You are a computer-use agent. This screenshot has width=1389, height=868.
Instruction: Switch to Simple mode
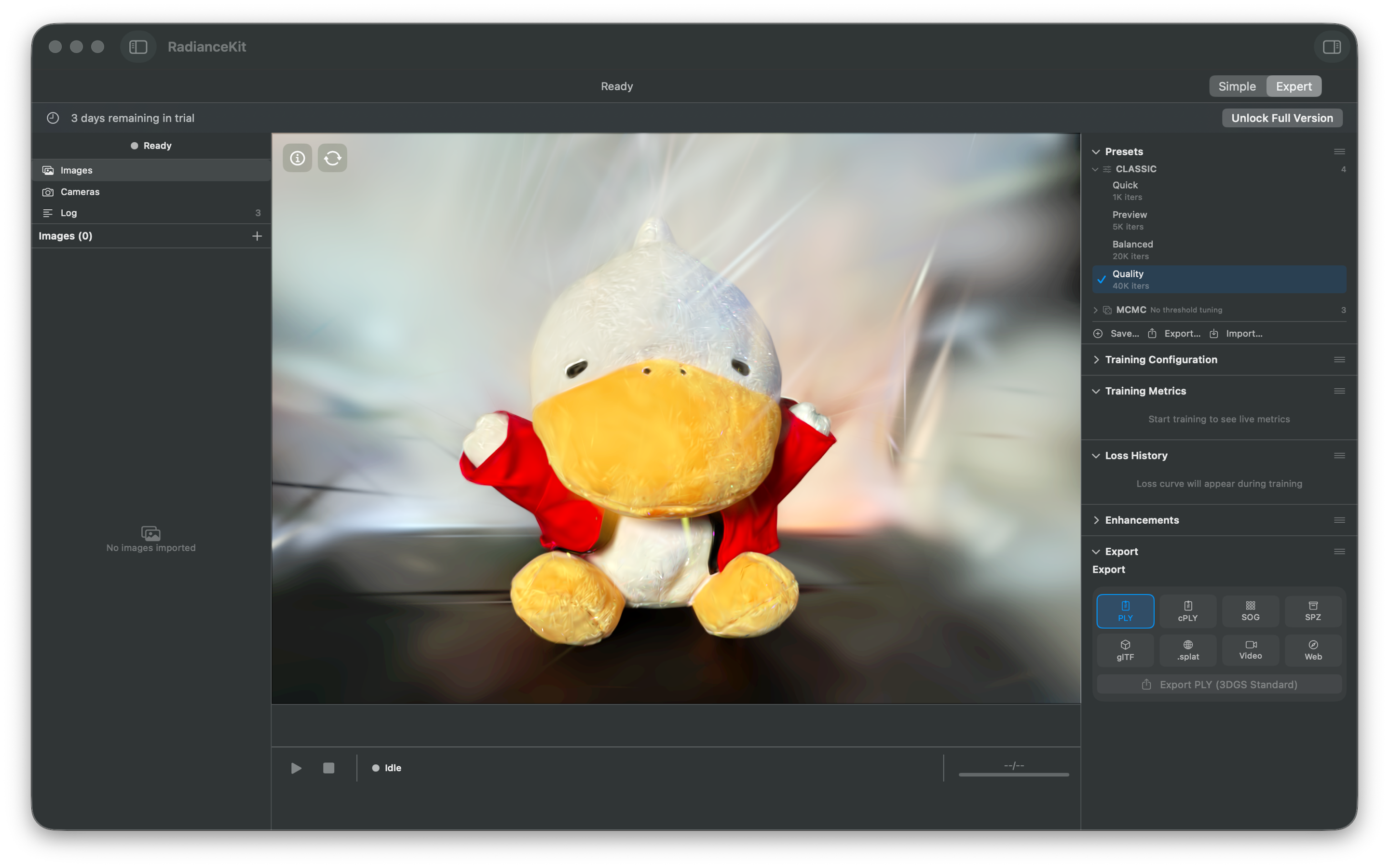coord(1238,85)
